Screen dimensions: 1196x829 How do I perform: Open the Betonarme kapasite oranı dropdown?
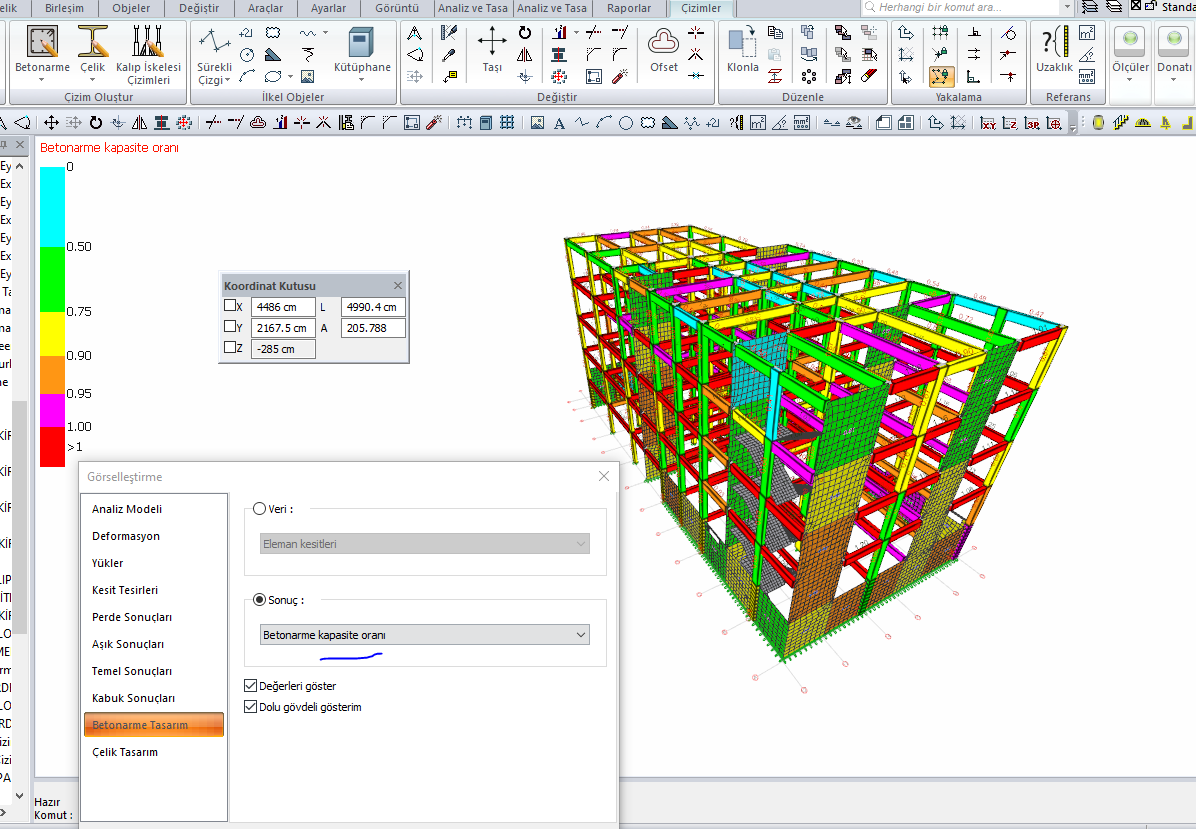[x=424, y=635]
